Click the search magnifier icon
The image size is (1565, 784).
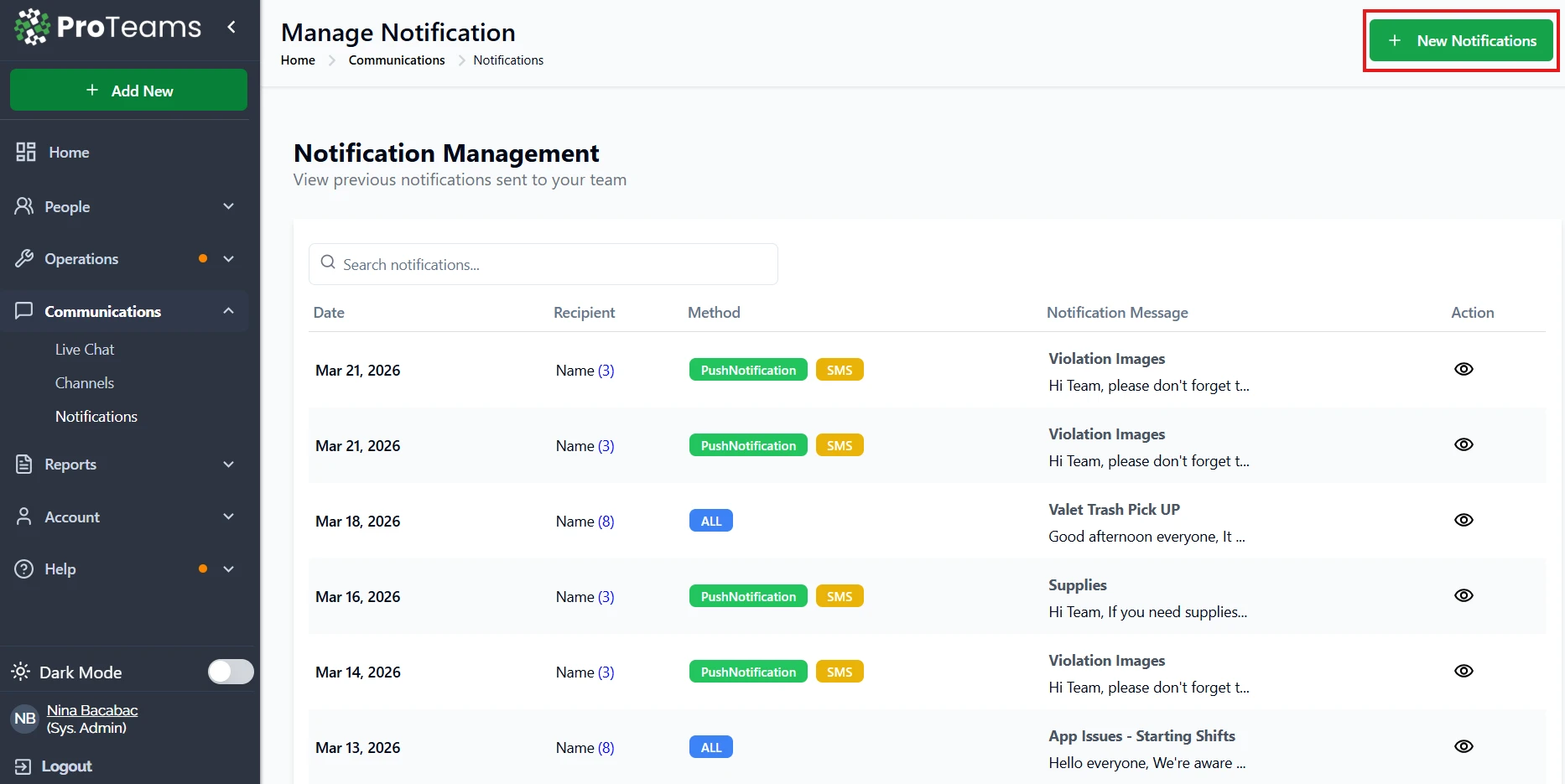(x=328, y=263)
